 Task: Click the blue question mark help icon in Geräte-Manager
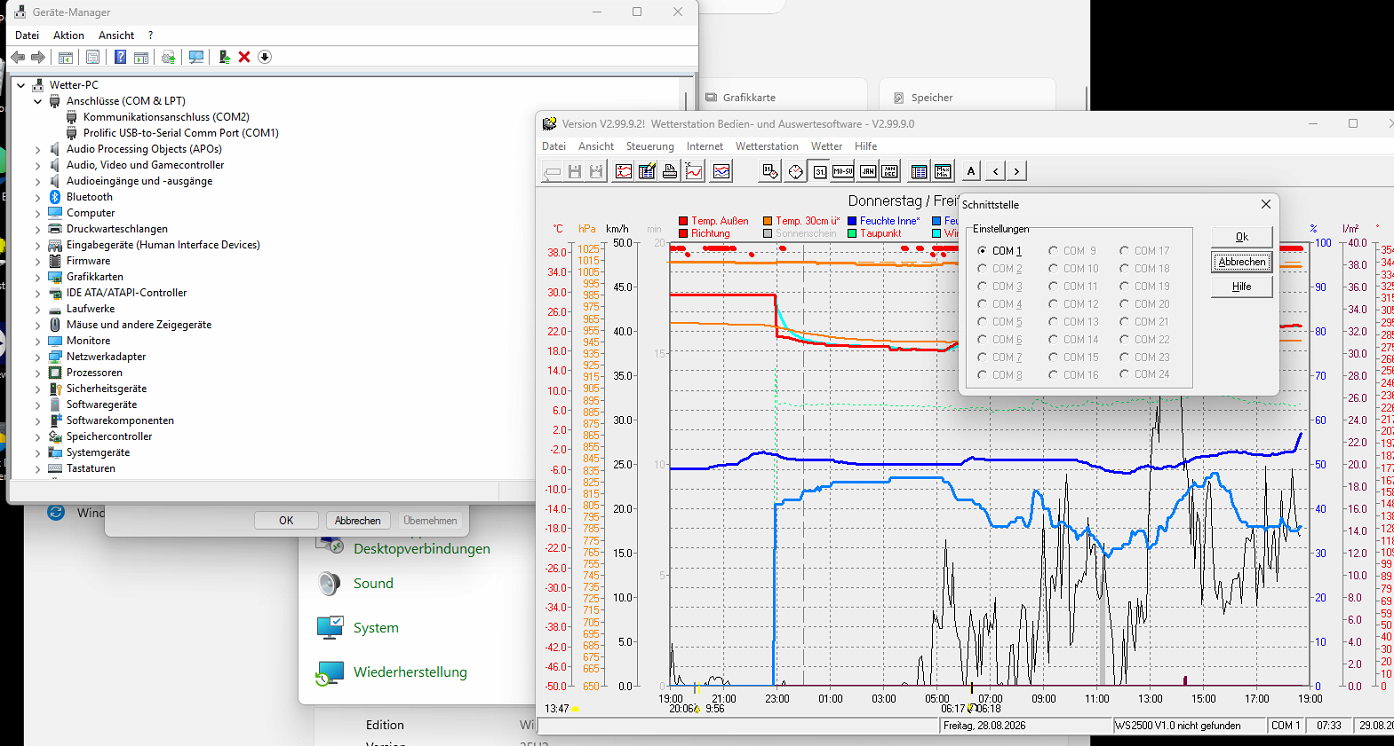click(120, 57)
